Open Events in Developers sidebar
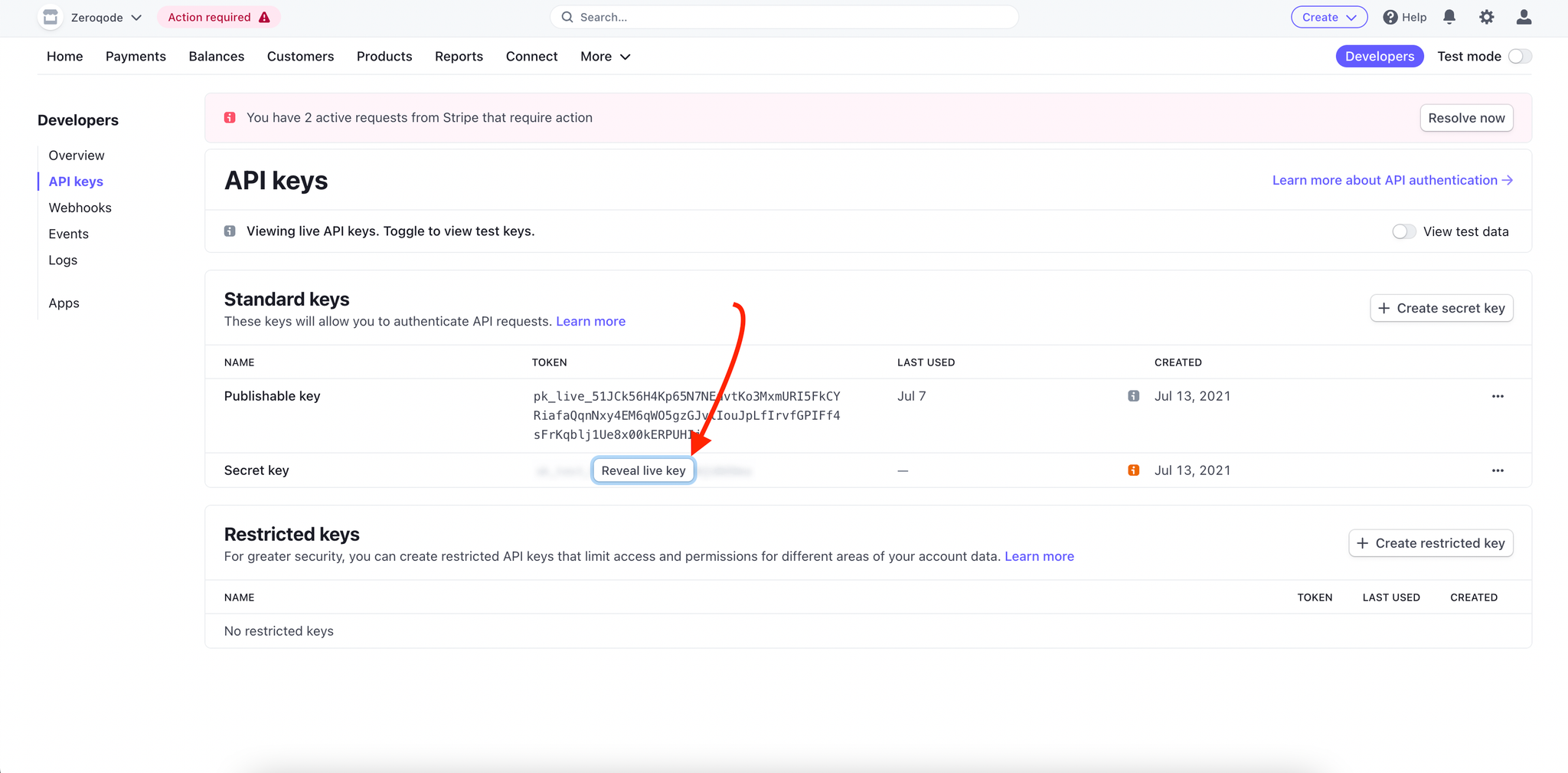 coord(68,234)
